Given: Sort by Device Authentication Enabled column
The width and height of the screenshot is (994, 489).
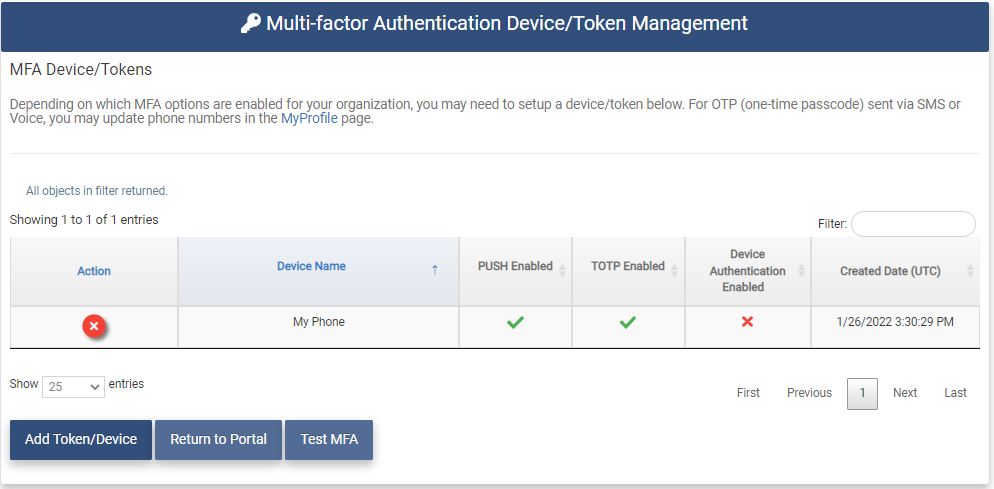Looking at the screenshot, I should (x=747, y=271).
